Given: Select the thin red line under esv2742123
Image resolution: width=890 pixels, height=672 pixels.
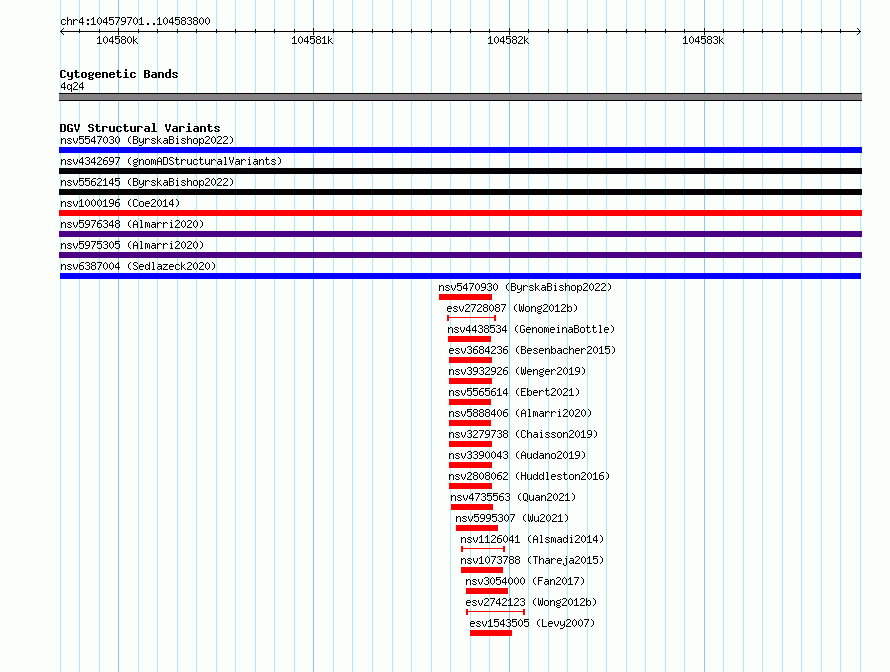Looking at the screenshot, I should (496, 612).
